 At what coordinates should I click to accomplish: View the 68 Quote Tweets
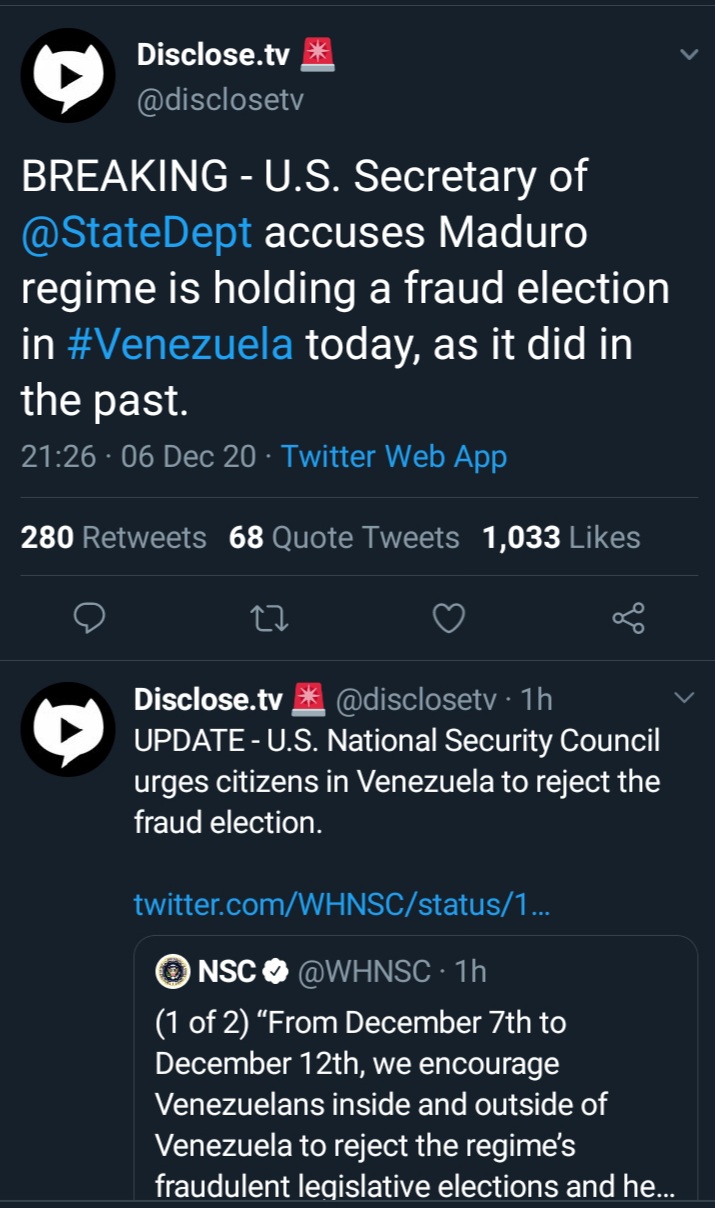coord(344,537)
